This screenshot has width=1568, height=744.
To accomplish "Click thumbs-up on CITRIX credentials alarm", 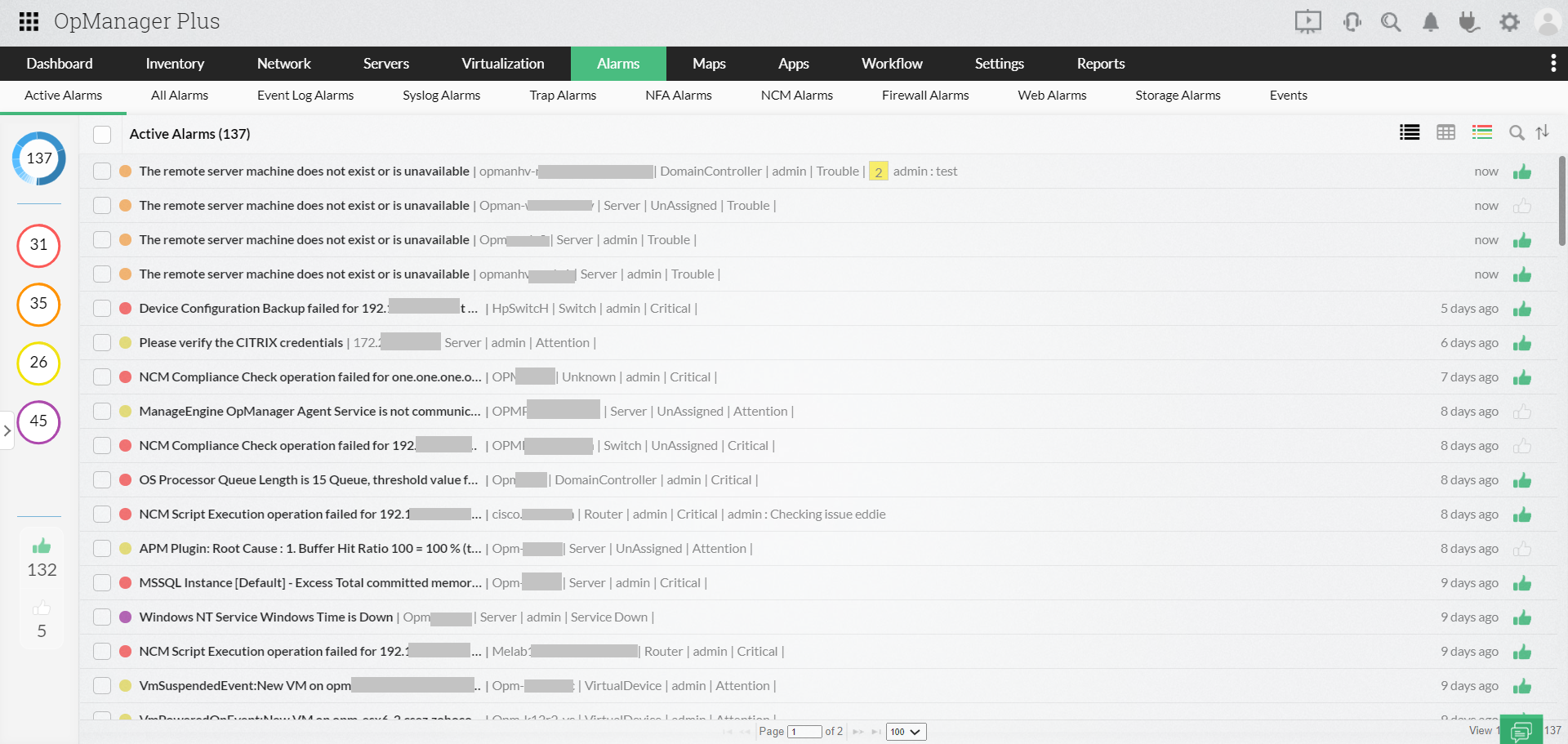I will [x=1521, y=343].
